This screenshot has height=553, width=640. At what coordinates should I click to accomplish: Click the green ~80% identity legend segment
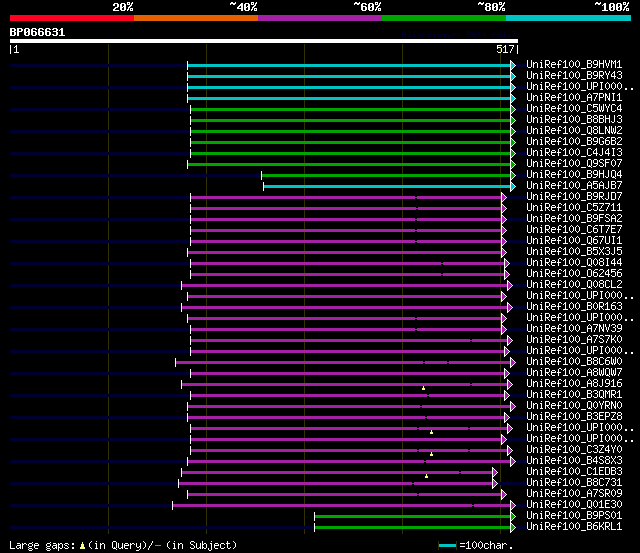click(444, 18)
